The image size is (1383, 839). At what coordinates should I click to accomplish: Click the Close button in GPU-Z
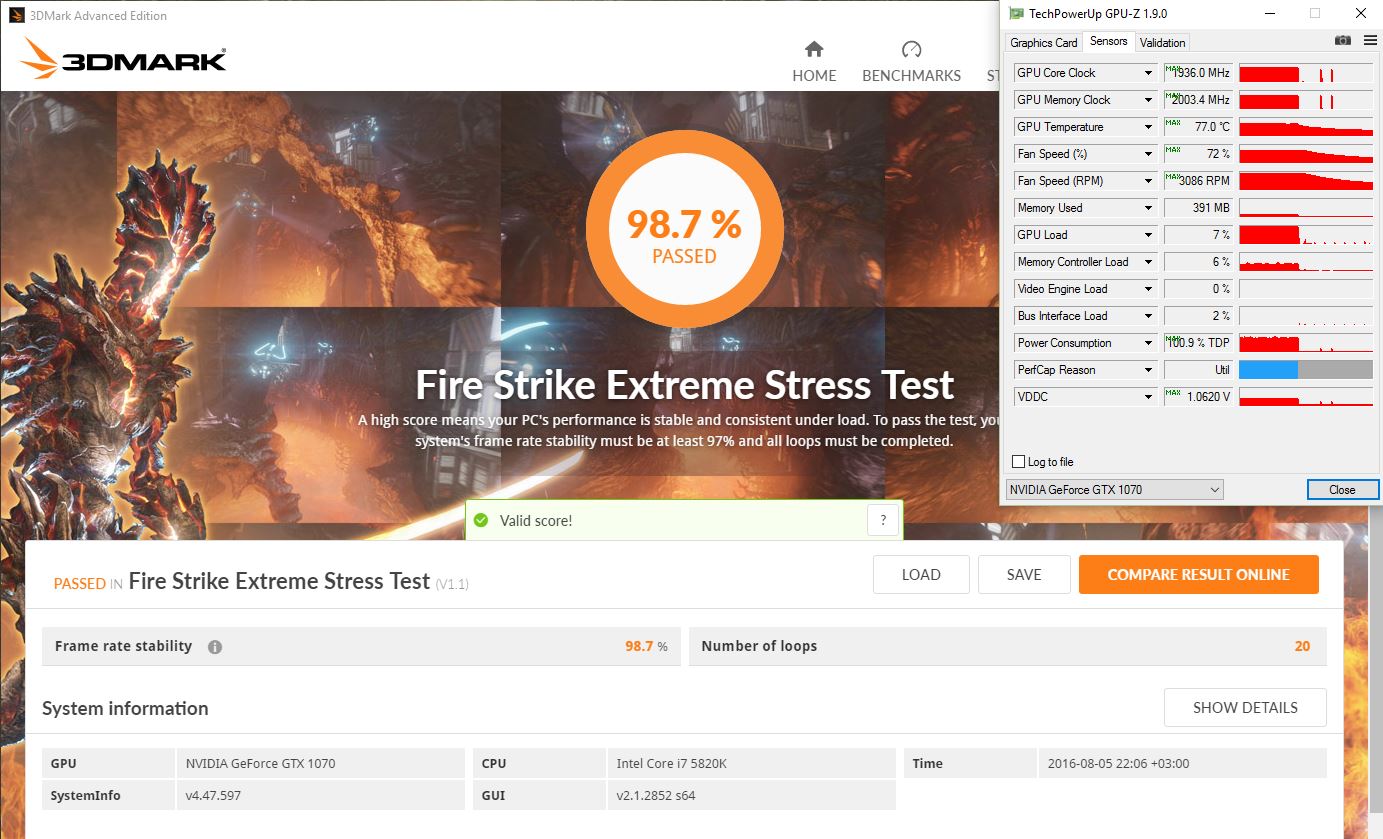point(1342,490)
